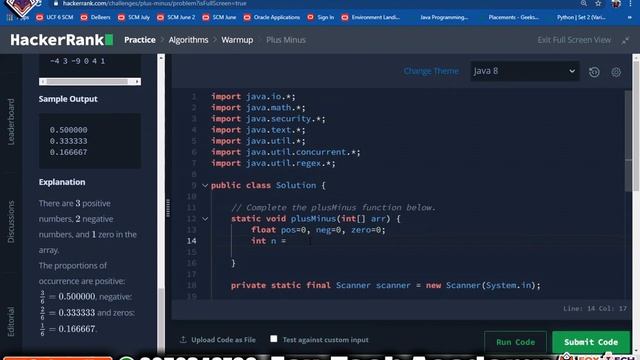640x360 pixels.
Task: Collapse the public class Solution fold arrow
Action: [205, 186]
